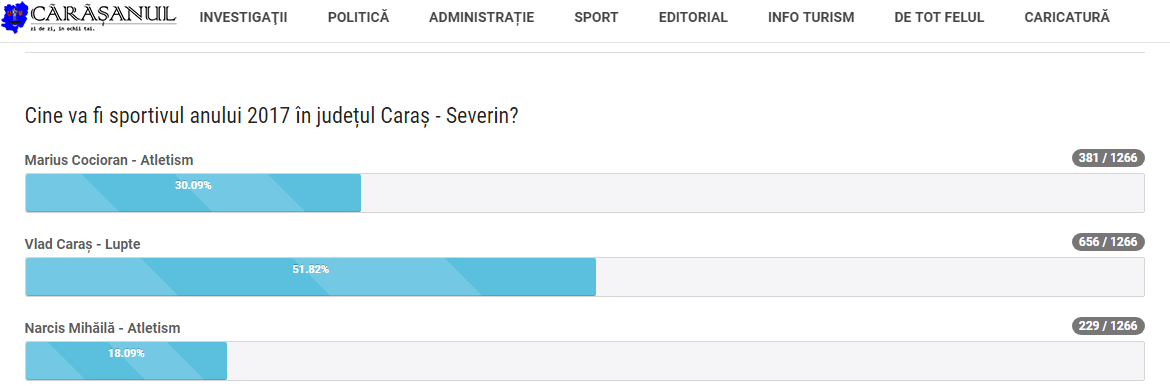Go to the Politică section

[358, 18]
